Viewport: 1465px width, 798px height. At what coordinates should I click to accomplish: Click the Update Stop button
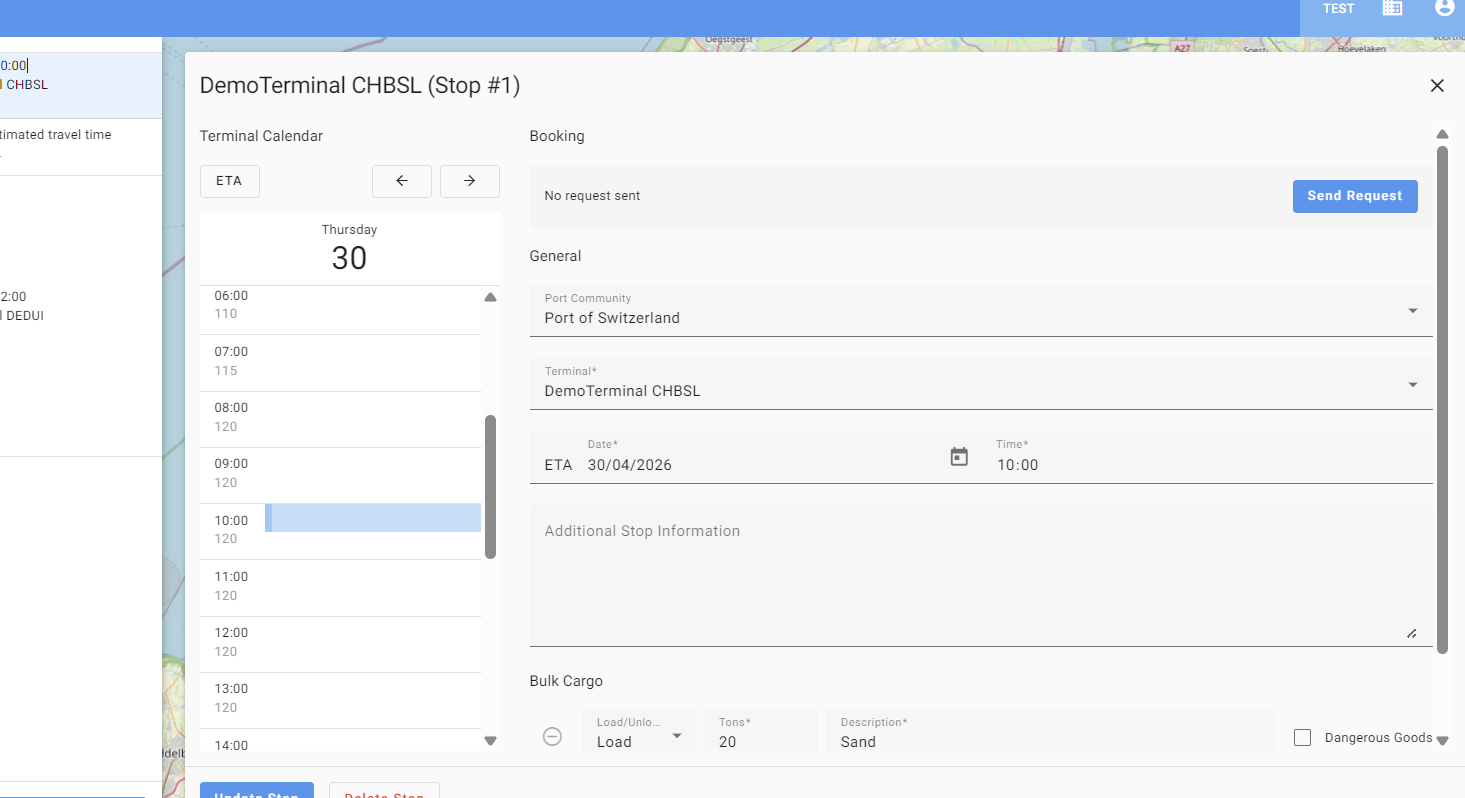point(257,791)
